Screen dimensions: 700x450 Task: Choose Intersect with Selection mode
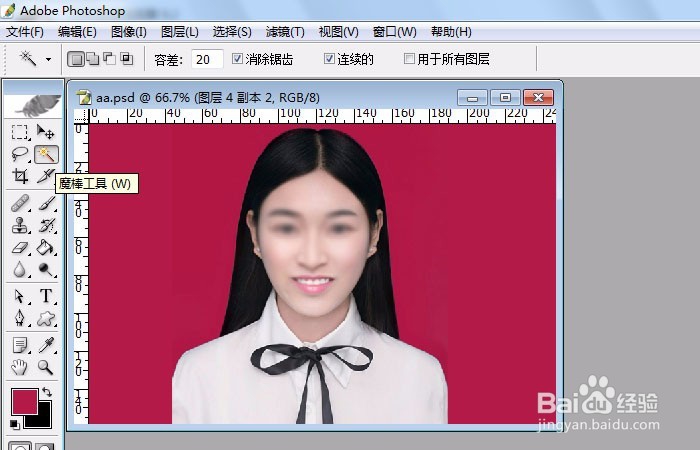click(127, 58)
